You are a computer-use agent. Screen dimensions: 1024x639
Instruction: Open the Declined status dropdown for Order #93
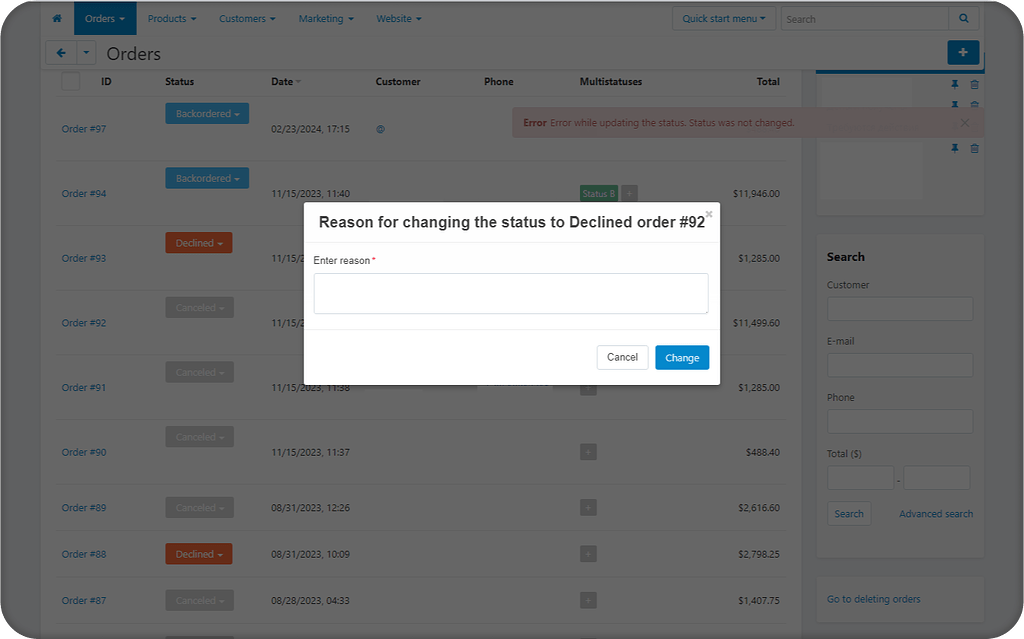pyautogui.click(x=199, y=242)
